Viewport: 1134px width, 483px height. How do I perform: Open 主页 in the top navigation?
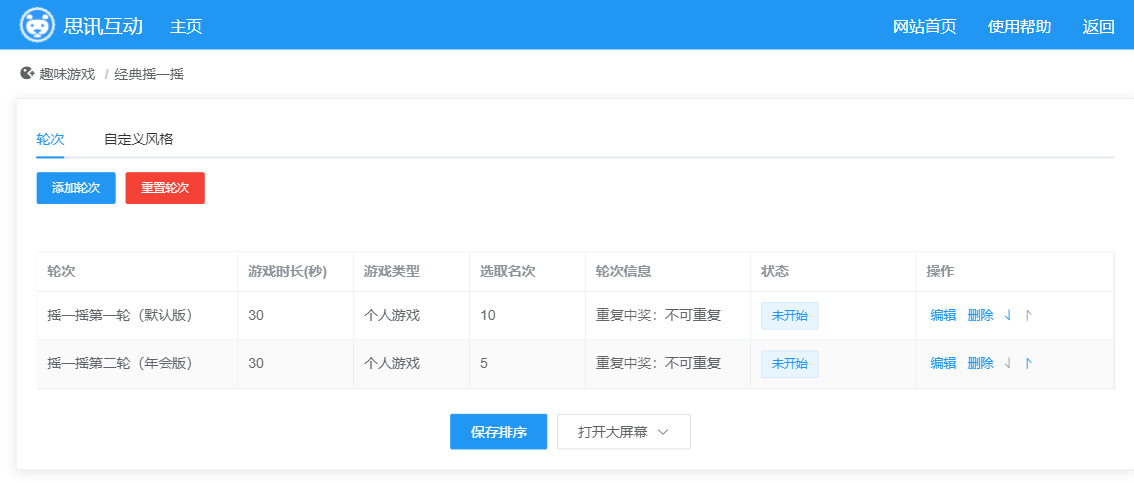click(186, 27)
